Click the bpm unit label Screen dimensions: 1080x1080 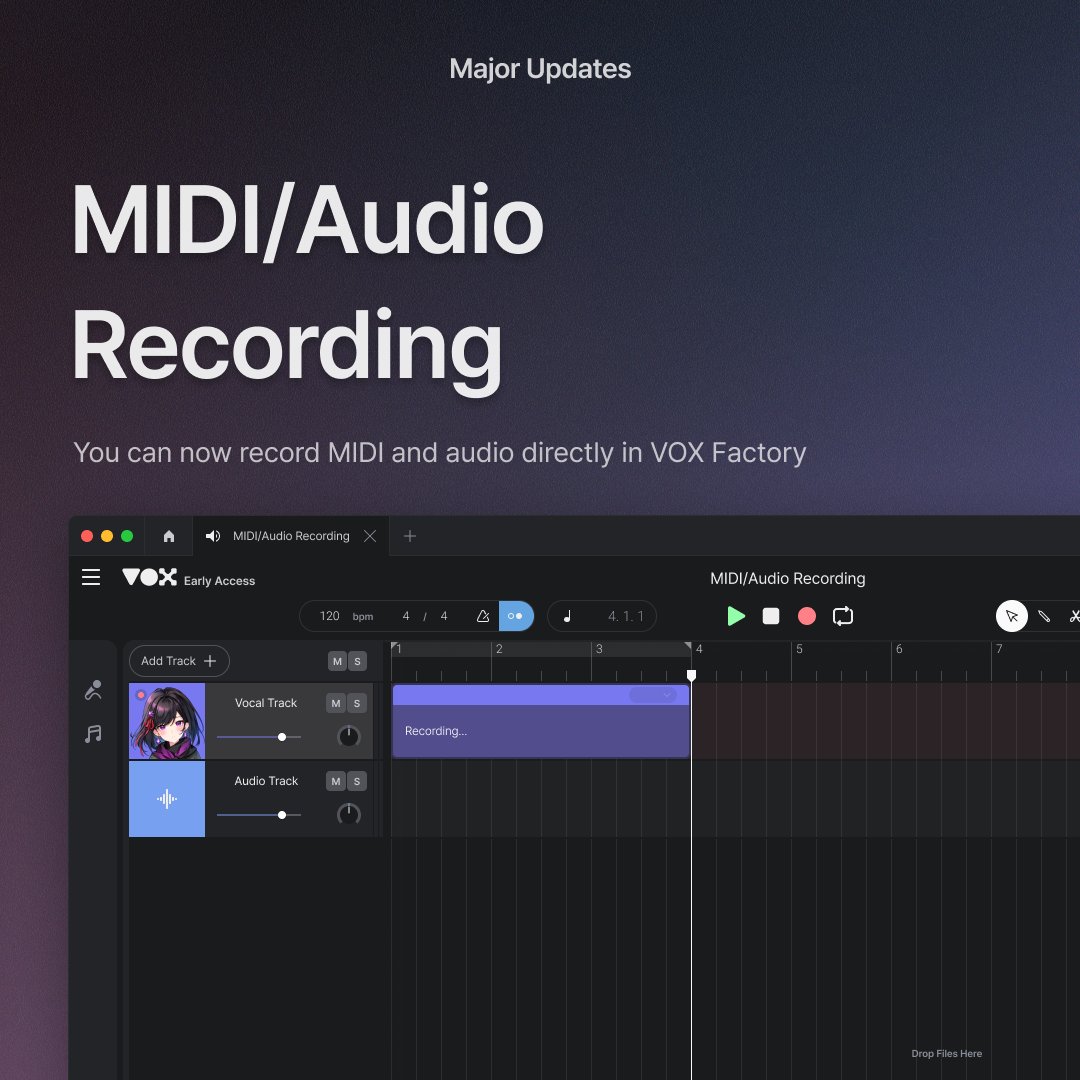[363, 616]
